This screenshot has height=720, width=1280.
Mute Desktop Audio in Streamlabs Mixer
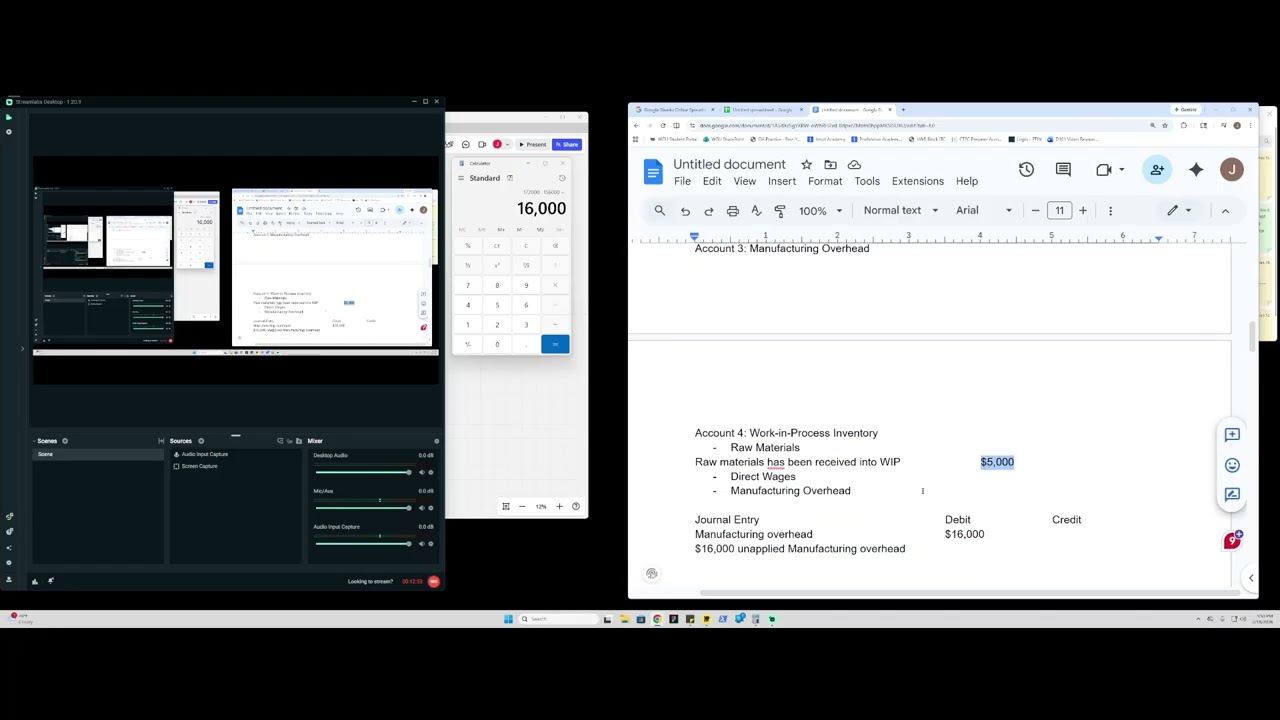click(422, 472)
